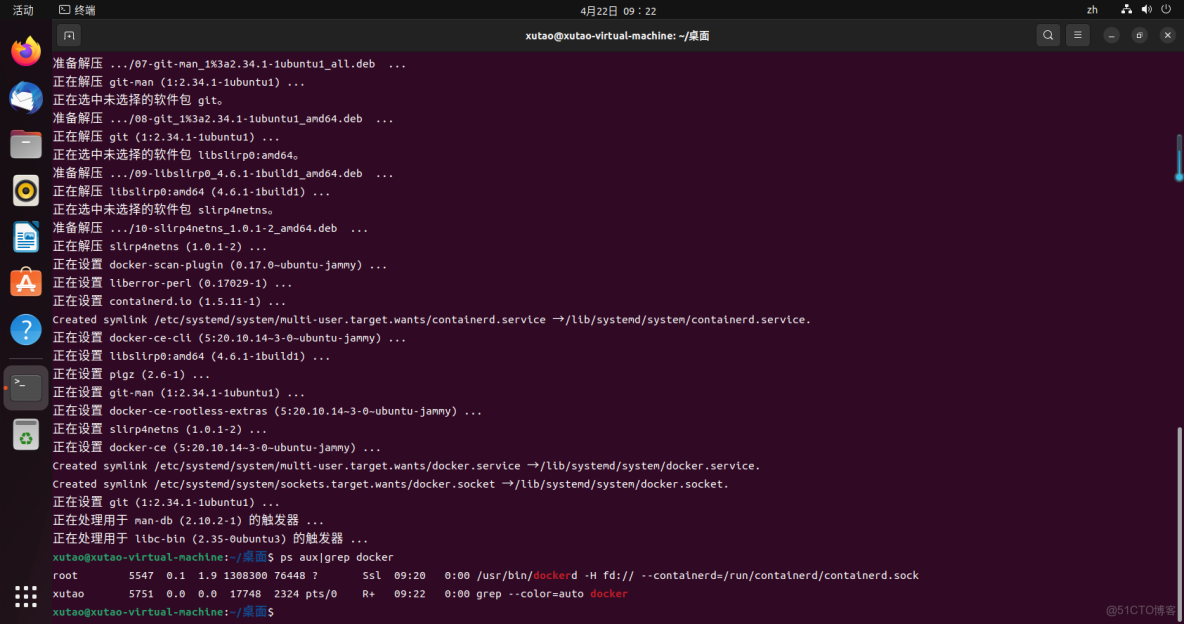The image size is (1184, 624).
Task: Close the terminal window
Action: [1167, 36]
